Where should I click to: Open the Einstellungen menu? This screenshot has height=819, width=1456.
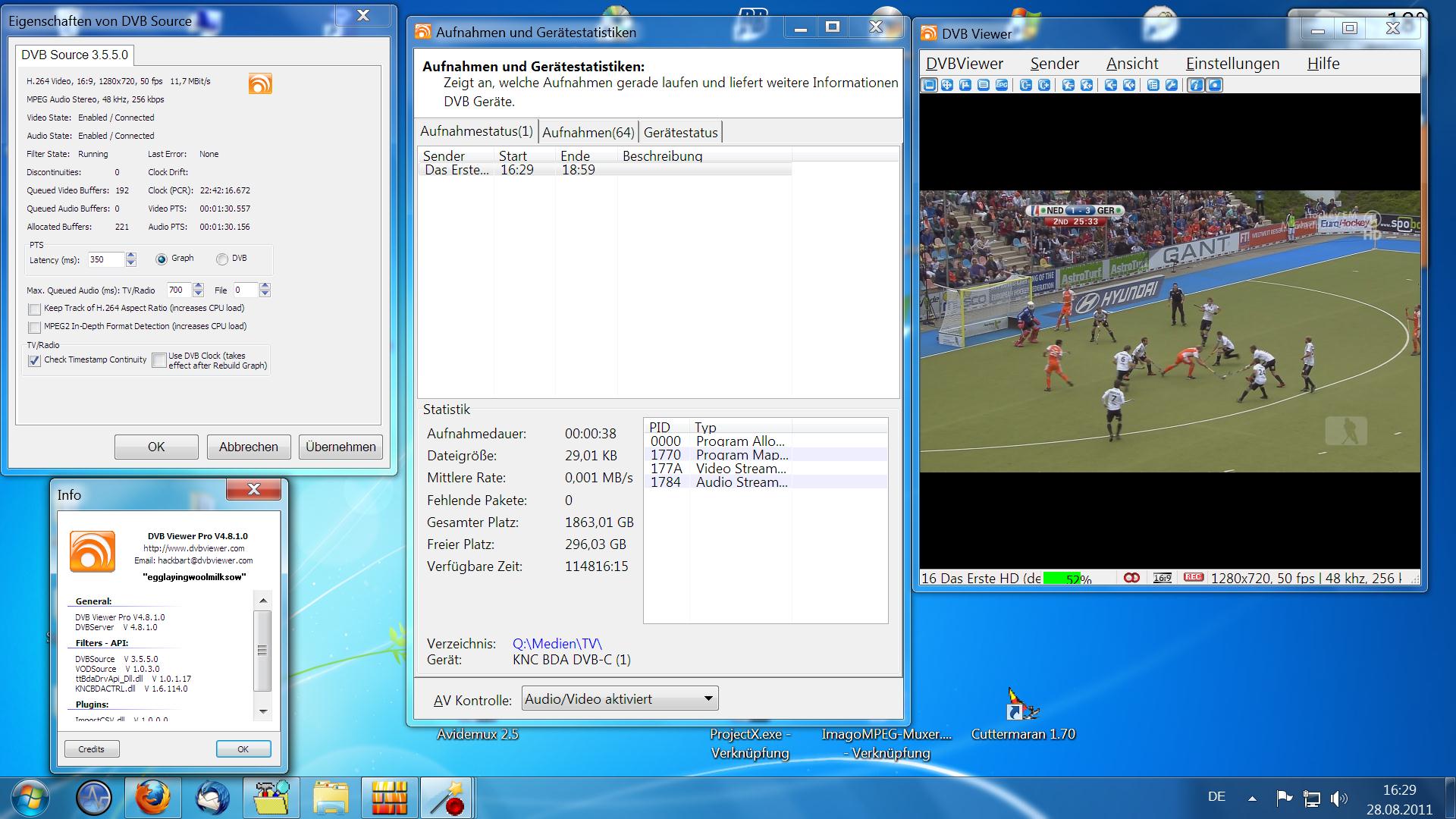point(1232,64)
